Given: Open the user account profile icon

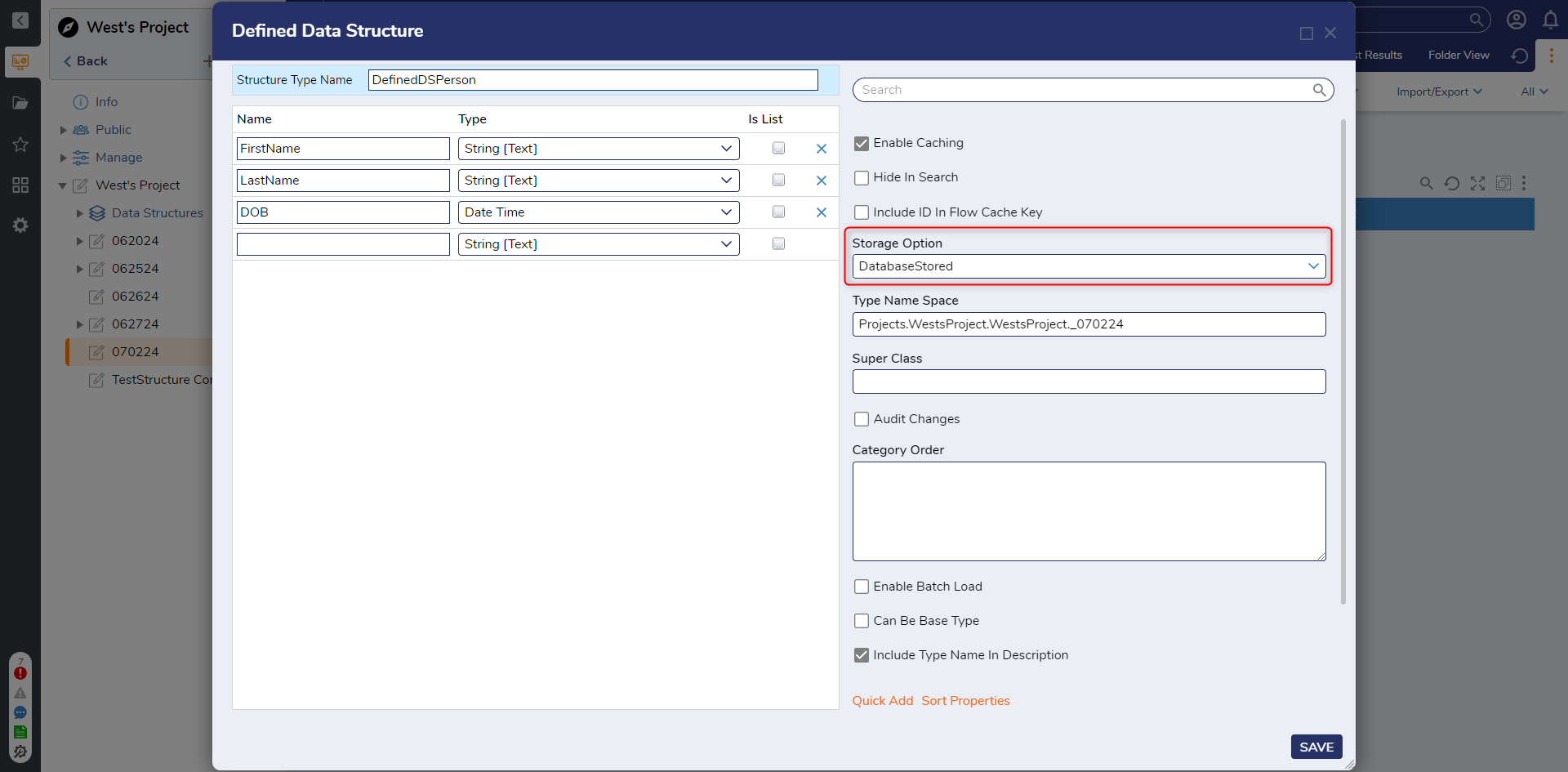Looking at the screenshot, I should pyautogui.click(x=1517, y=20).
